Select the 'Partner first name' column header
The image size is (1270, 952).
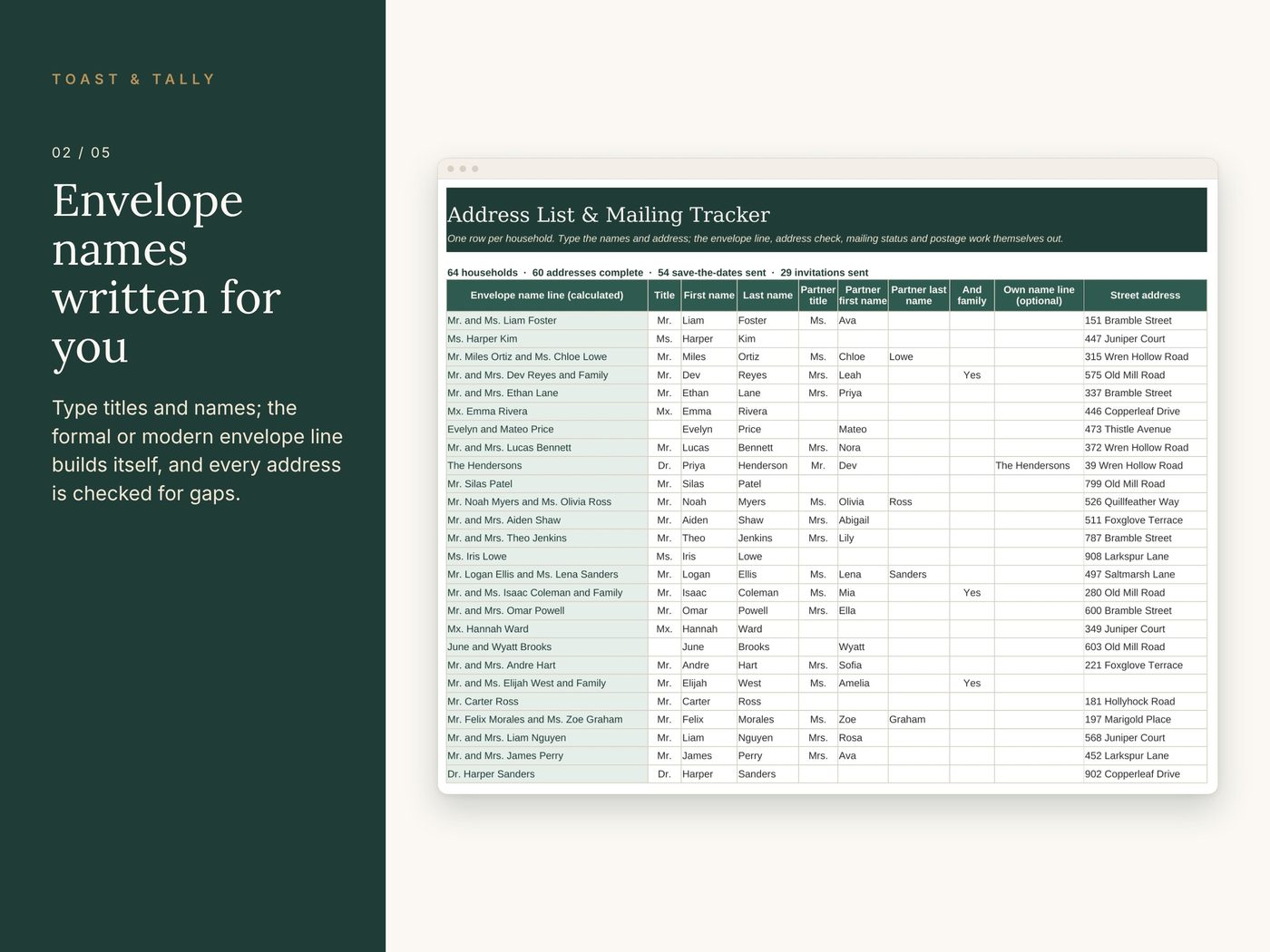863,296
